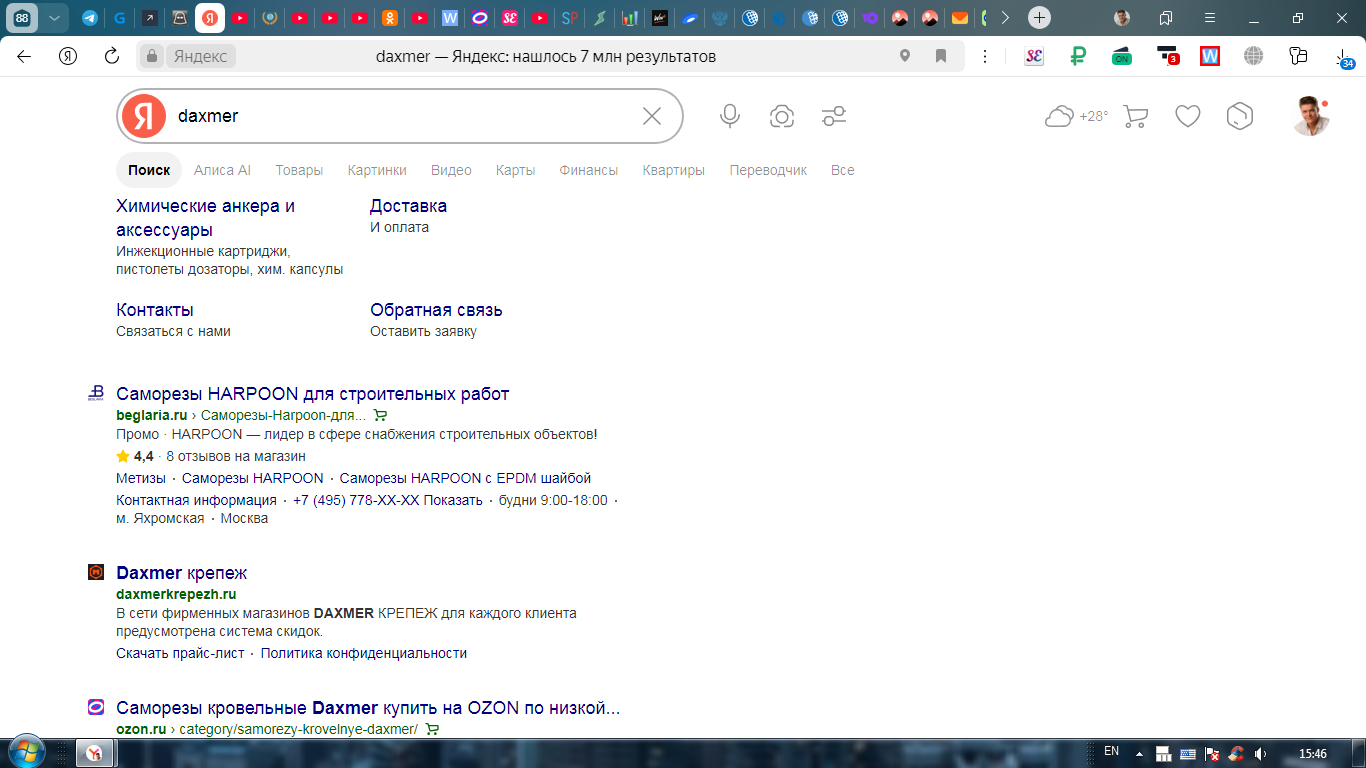The image size is (1366, 768).
Task: Open the weather +28° widget
Action: point(1076,116)
